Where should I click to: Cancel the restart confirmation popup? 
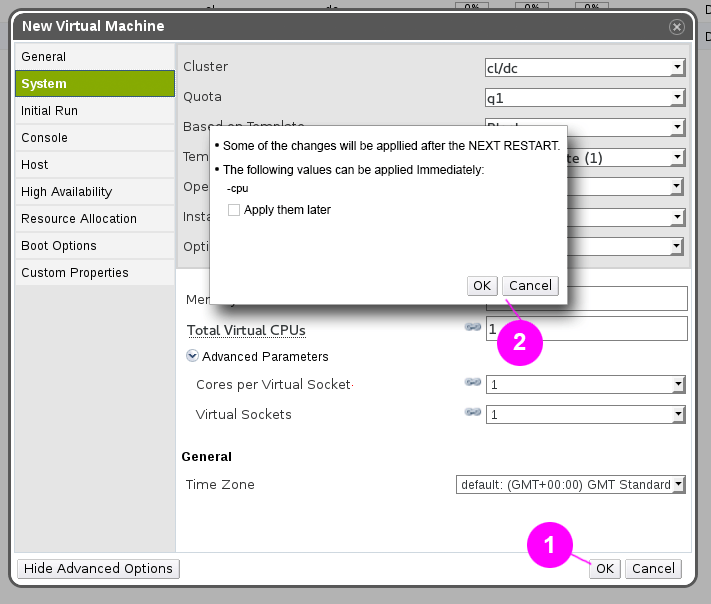coord(530,286)
